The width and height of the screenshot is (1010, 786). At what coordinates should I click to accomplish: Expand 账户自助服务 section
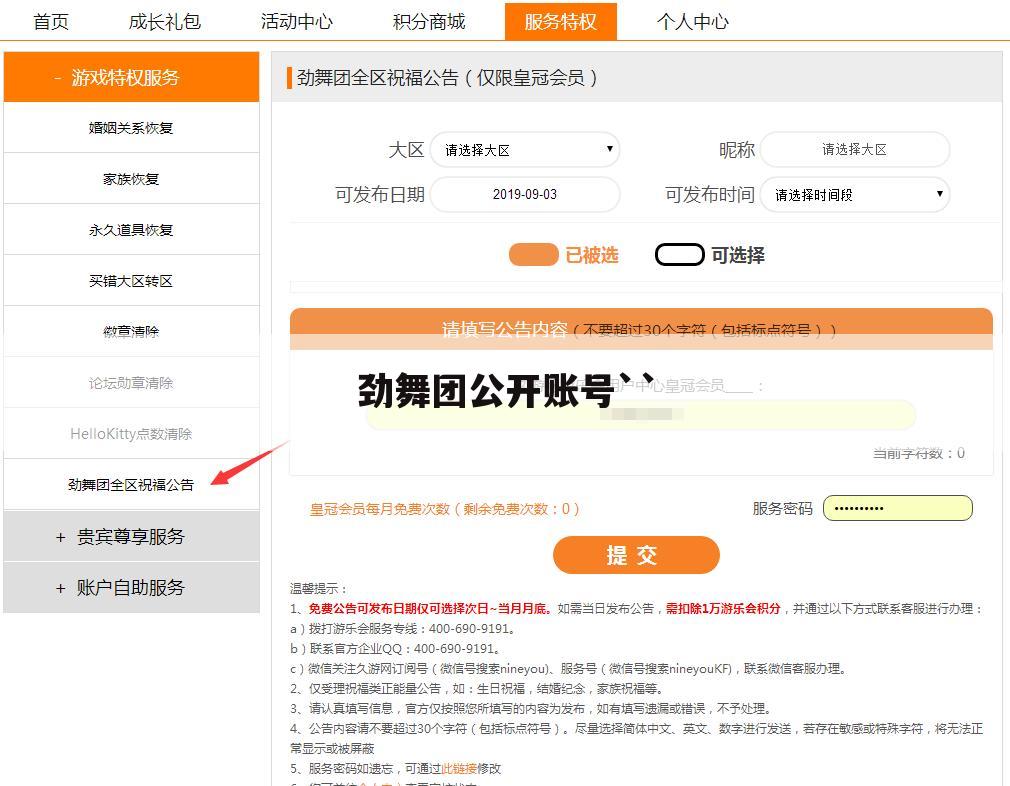click(131, 587)
